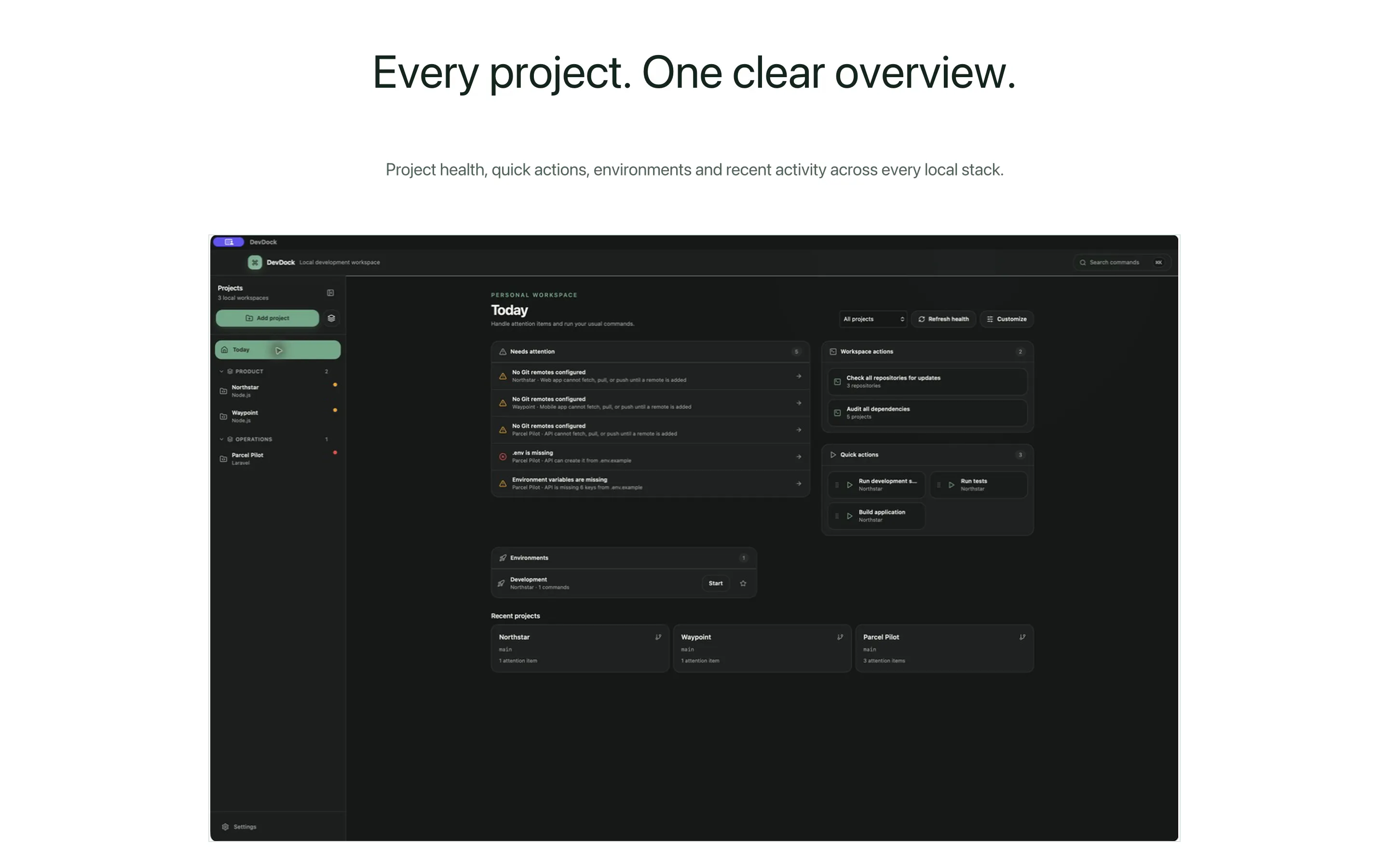
Task: Click the Northstar folder icon in sidebar
Action: pyautogui.click(x=224, y=391)
